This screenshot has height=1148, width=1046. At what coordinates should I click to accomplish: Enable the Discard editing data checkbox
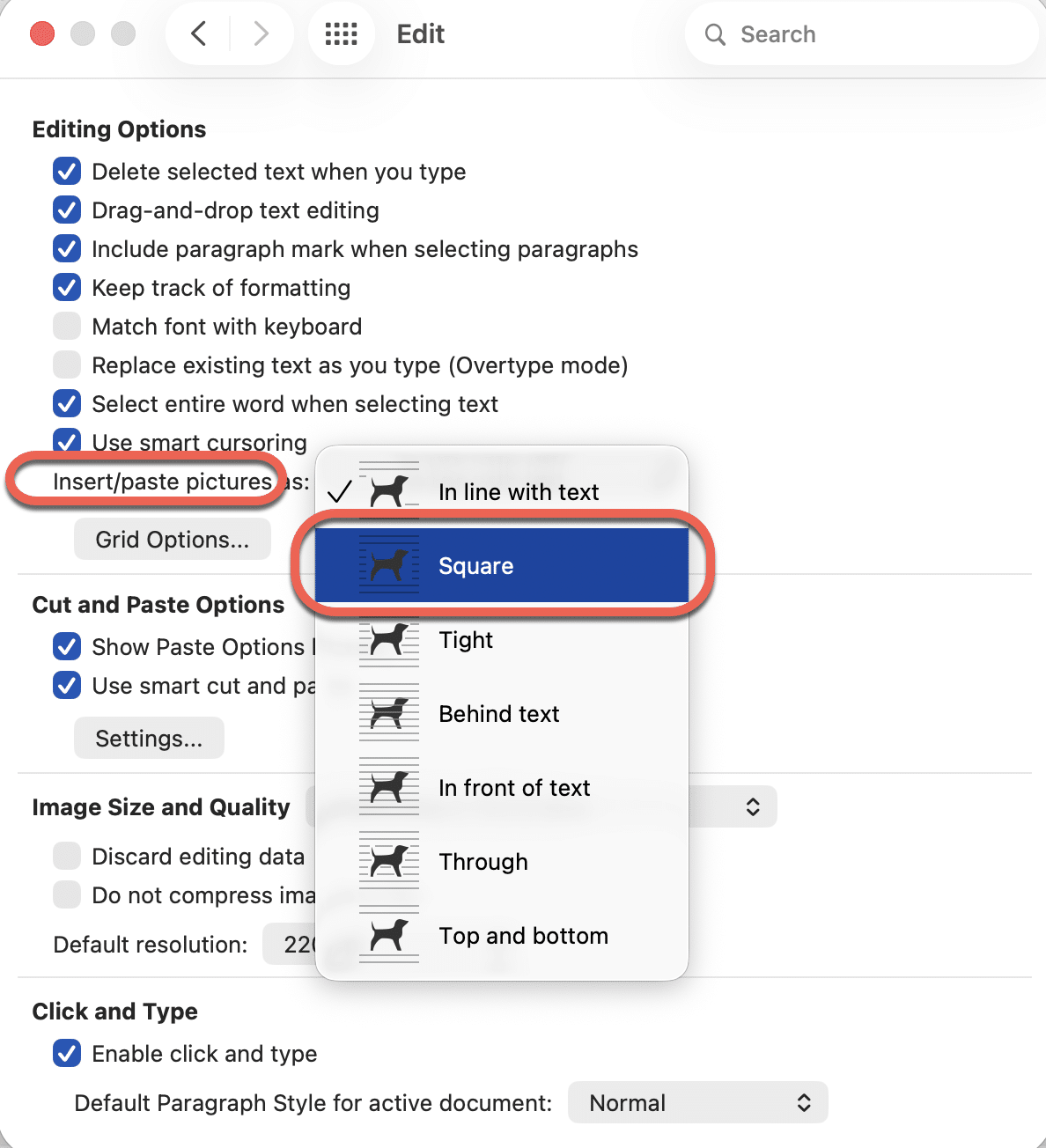67,857
